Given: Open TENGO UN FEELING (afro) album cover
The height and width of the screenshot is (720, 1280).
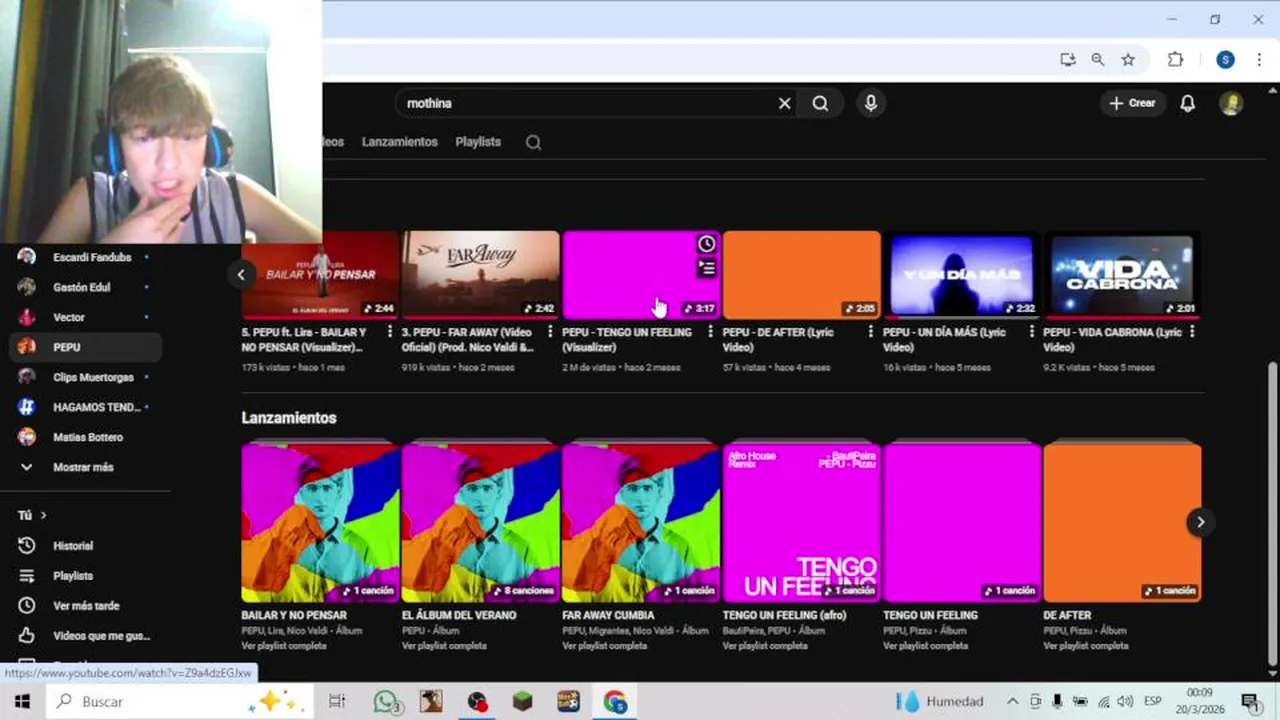Looking at the screenshot, I should coord(801,521).
